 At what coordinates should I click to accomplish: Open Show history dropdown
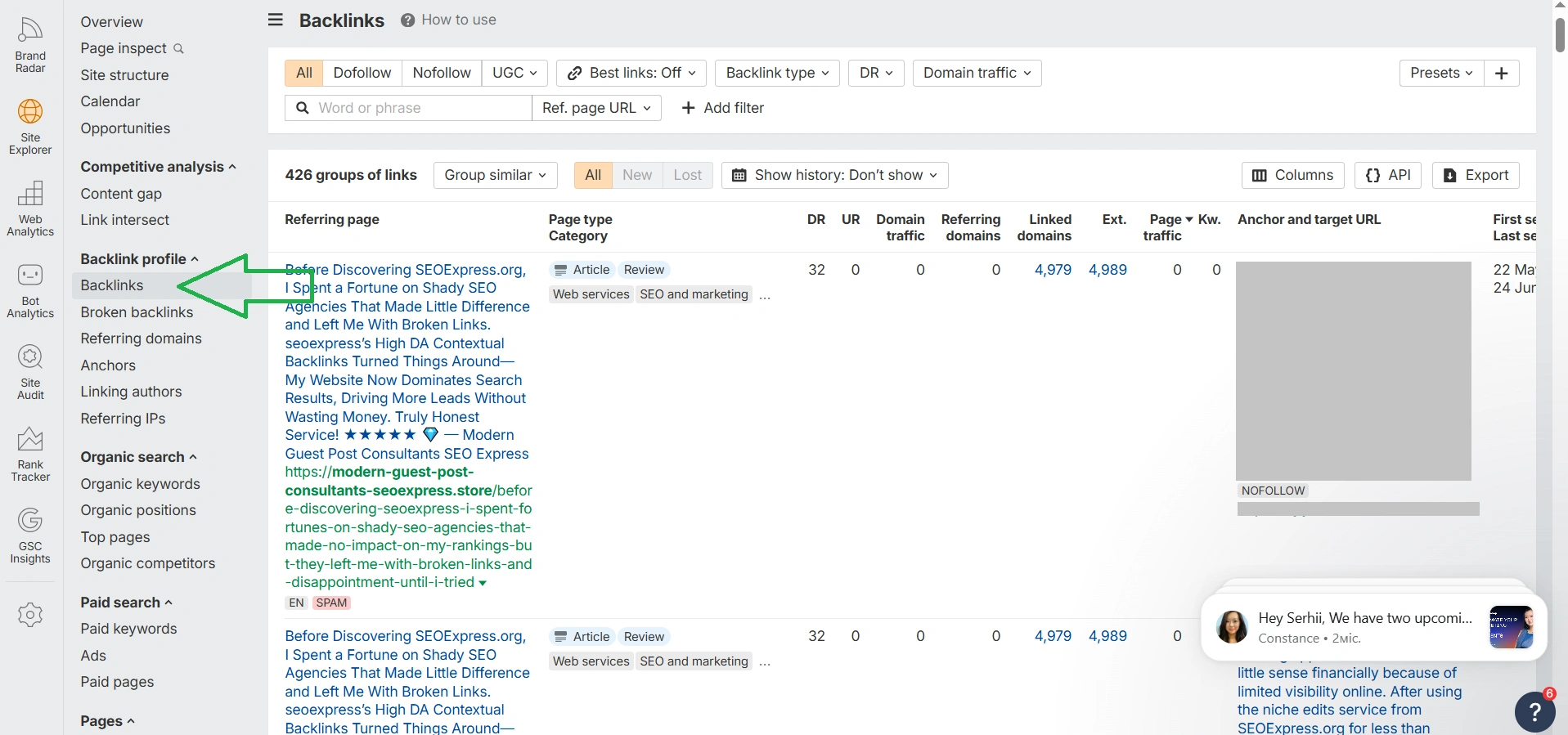tap(835, 175)
